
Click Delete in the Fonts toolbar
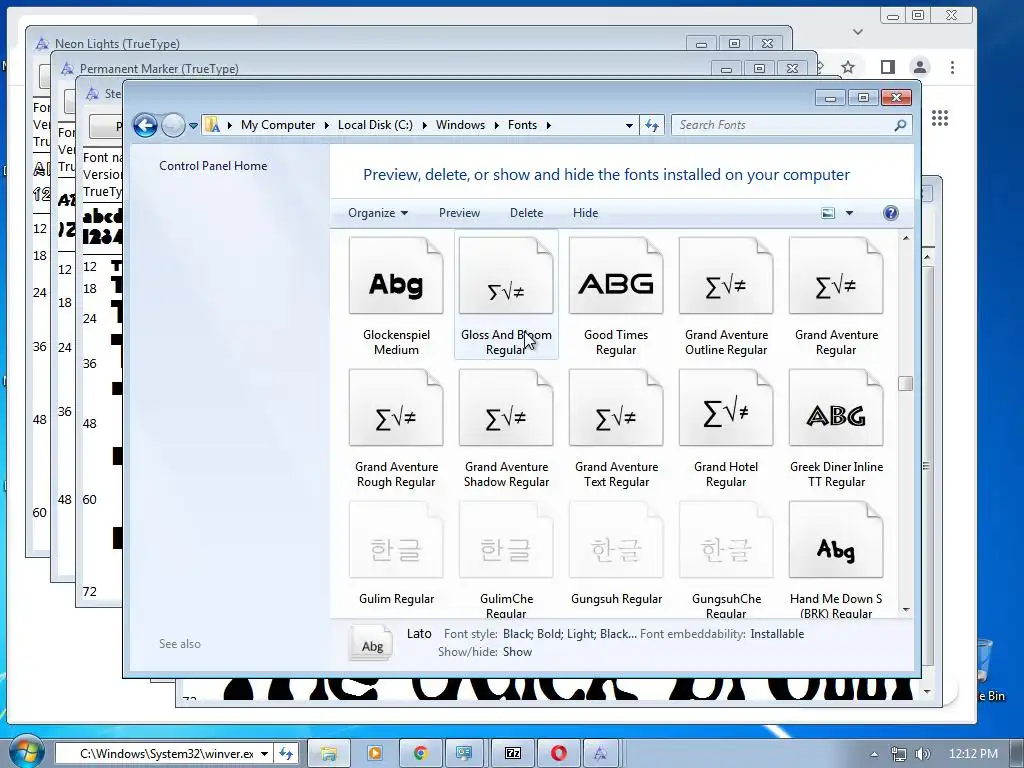(x=526, y=213)
